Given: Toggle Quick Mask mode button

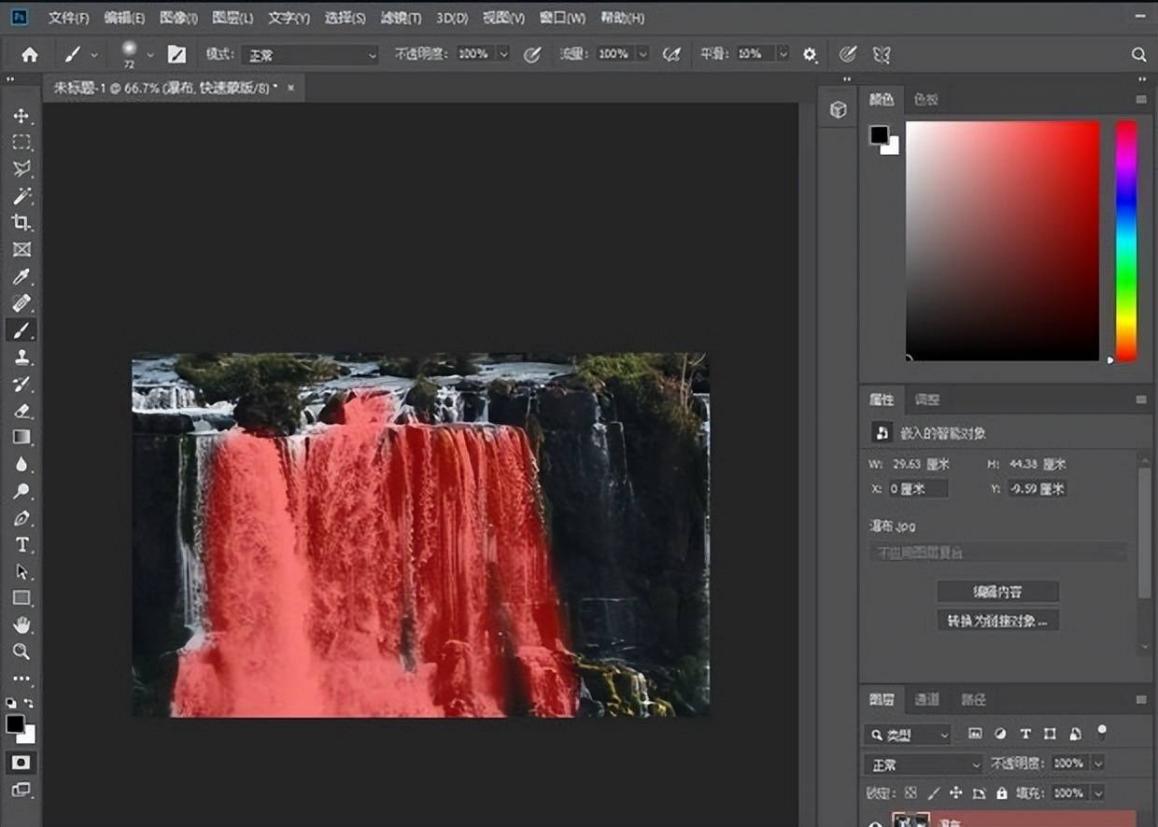Looking at the screenshot, I should click(x=21, y=763).
